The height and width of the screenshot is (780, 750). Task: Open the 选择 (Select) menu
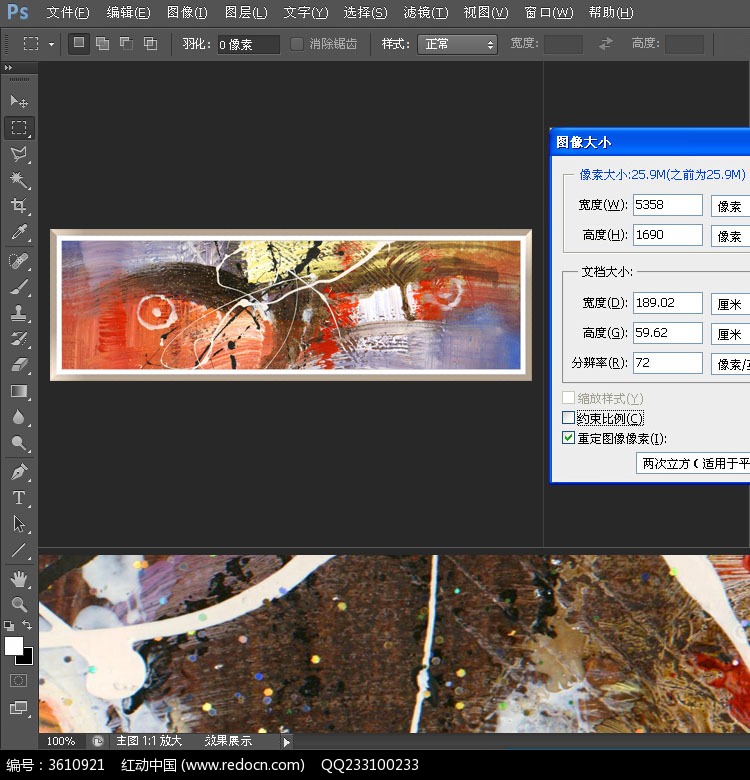coord(365,12)
